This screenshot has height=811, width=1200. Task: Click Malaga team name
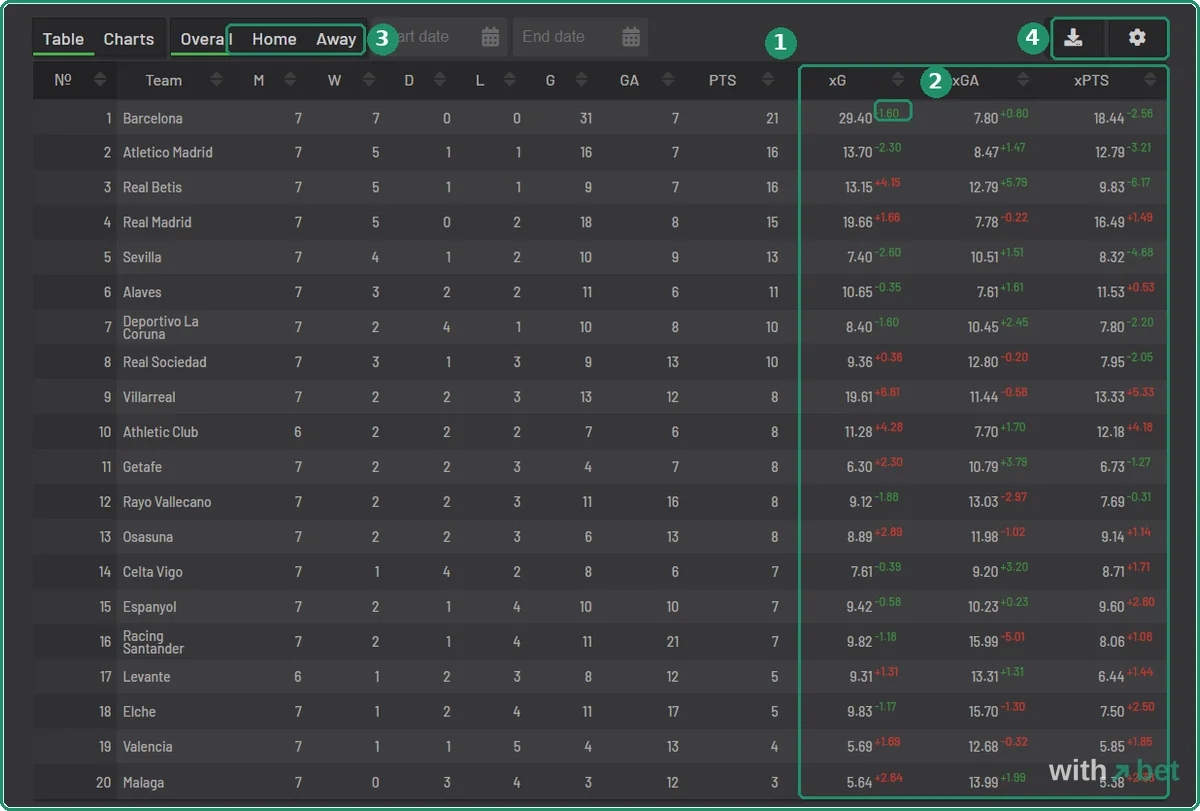[x=144, y=782]
